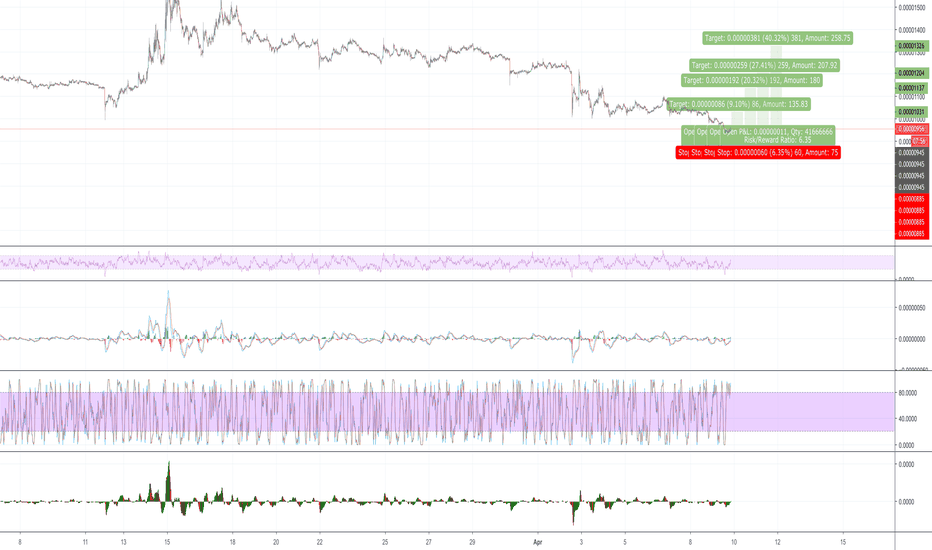Click green price tag 0.00001031
932x550 pixels.
pos(912,112)
